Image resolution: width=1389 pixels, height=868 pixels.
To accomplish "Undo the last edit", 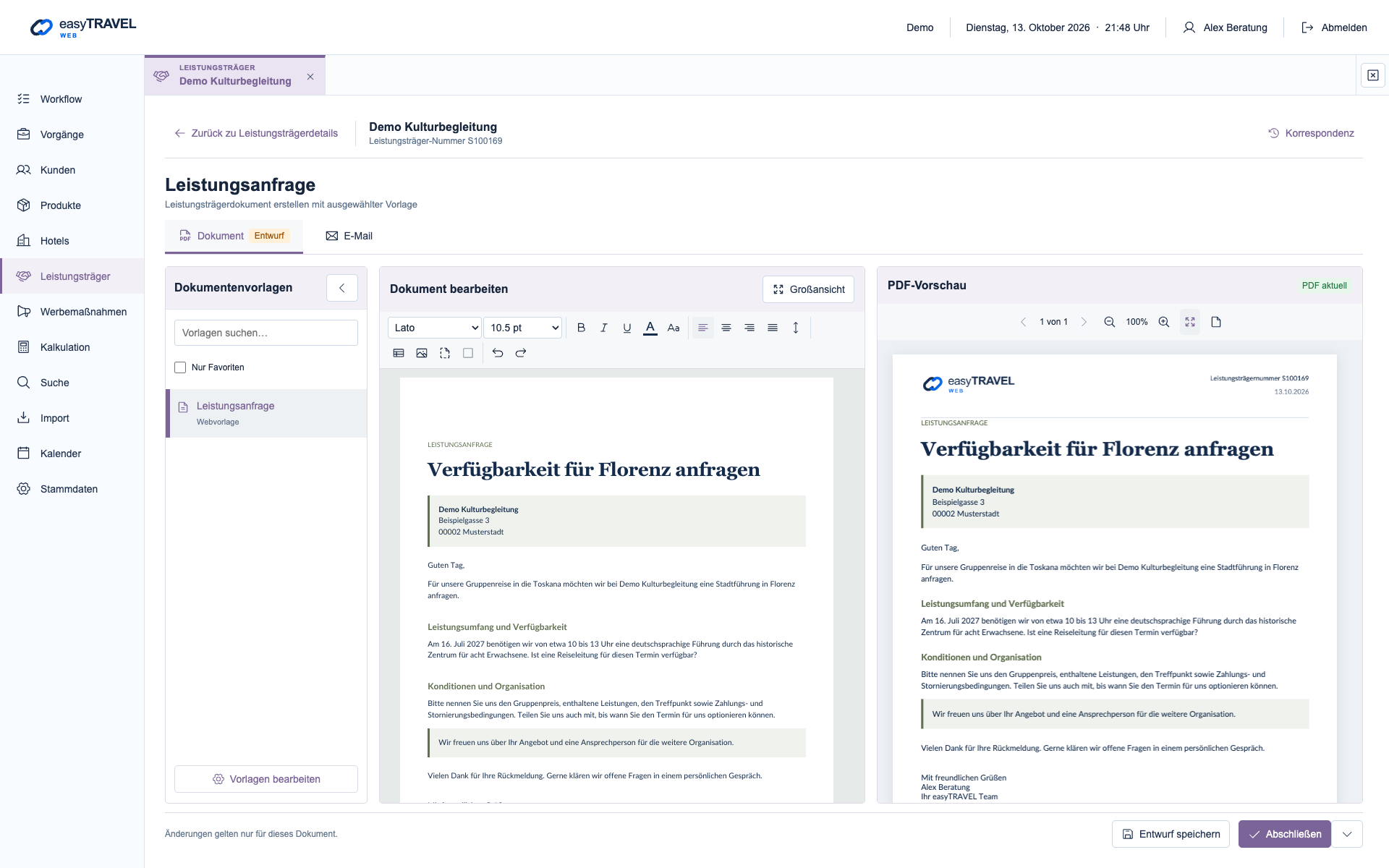I will pyautogui.click(x=498, y=353).
